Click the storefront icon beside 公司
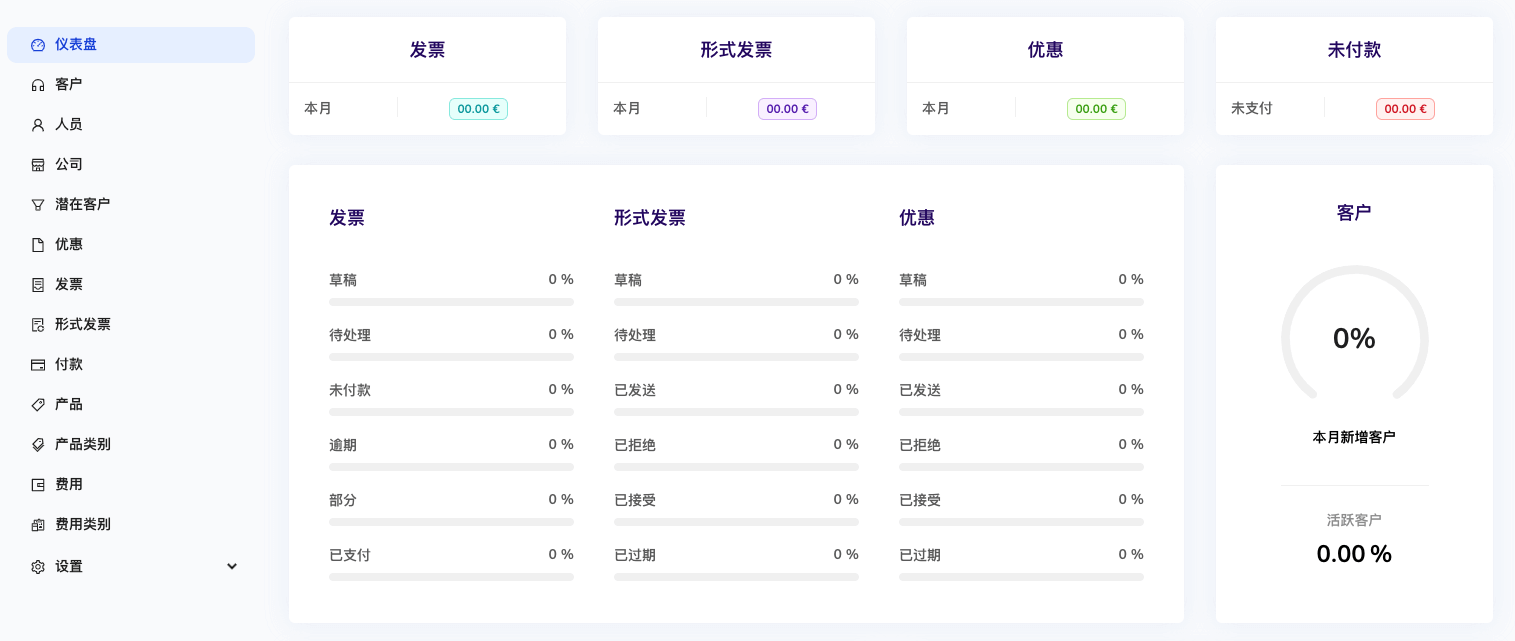 coord(38,165)
